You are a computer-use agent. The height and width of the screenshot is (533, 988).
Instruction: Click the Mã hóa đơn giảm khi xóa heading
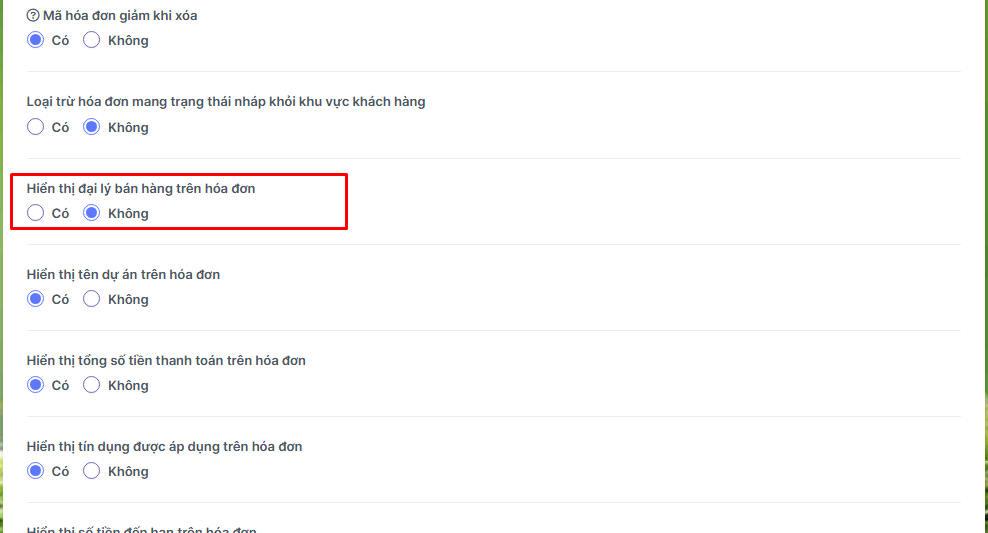(120, 16)
